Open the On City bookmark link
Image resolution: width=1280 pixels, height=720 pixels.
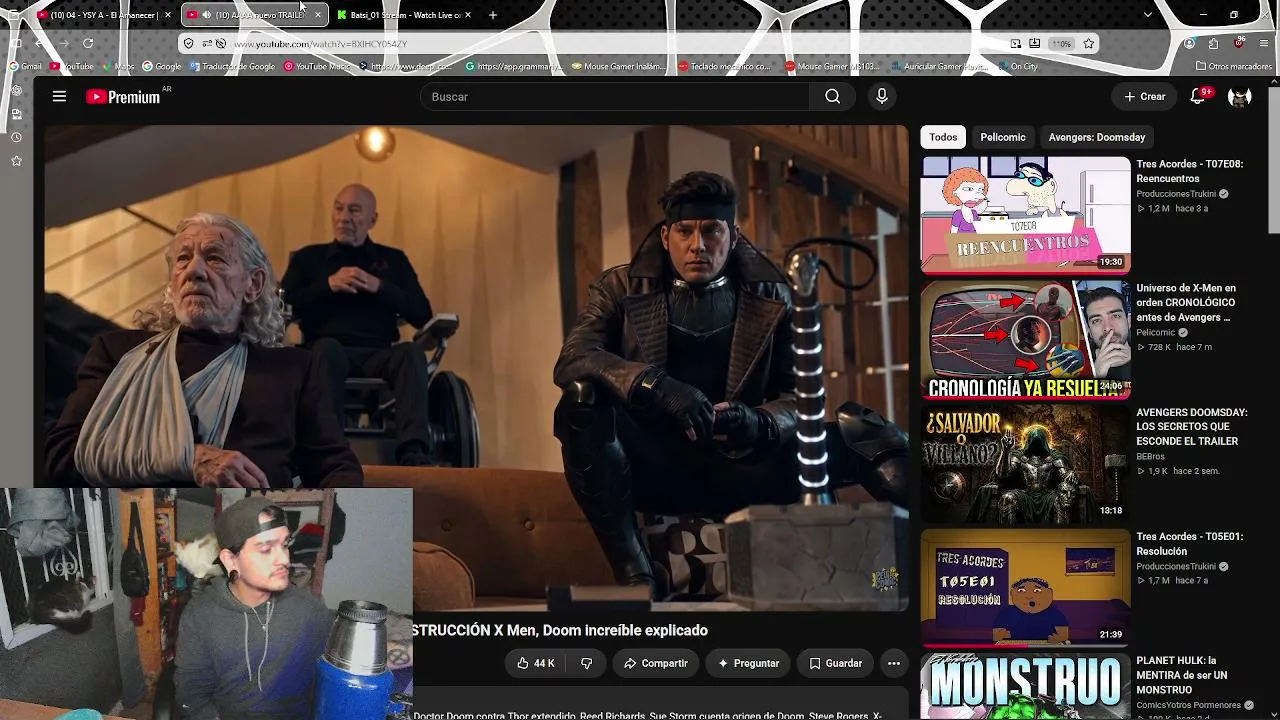click(1018, 66)
